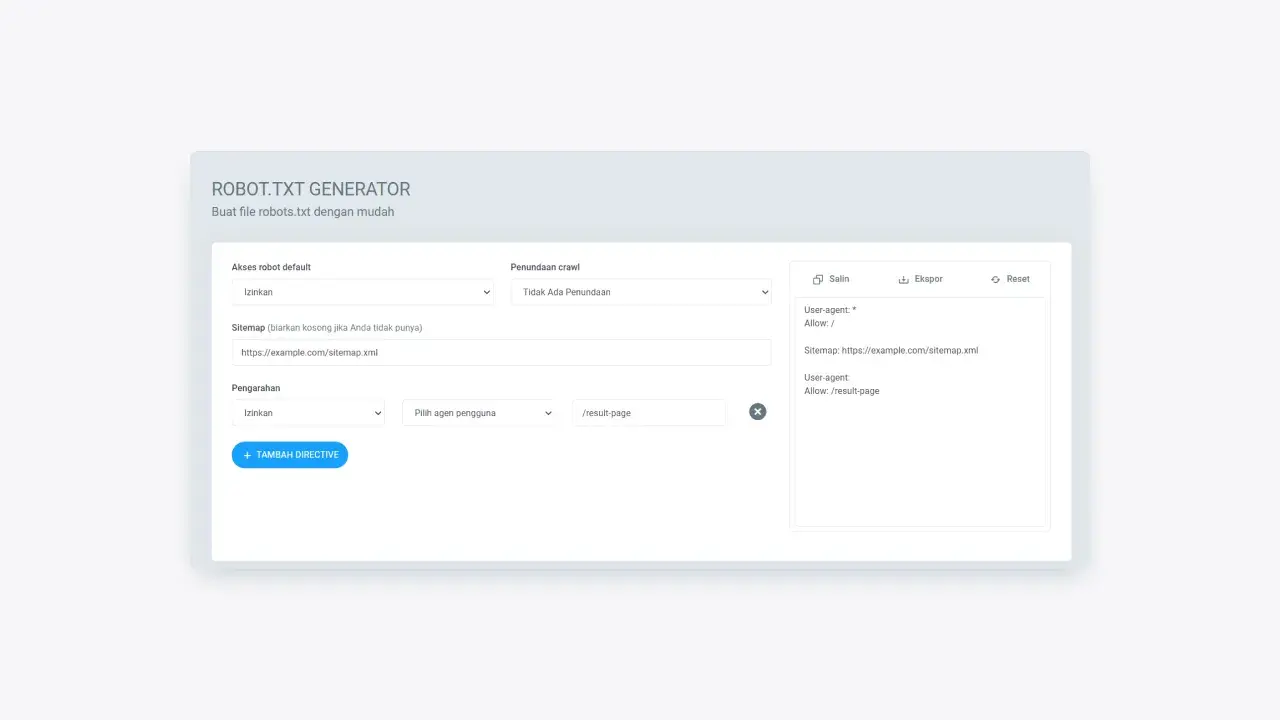Click the plus icon in Tambah Directive
This screenshot has width=1280, height=720.
pos(247,455)
